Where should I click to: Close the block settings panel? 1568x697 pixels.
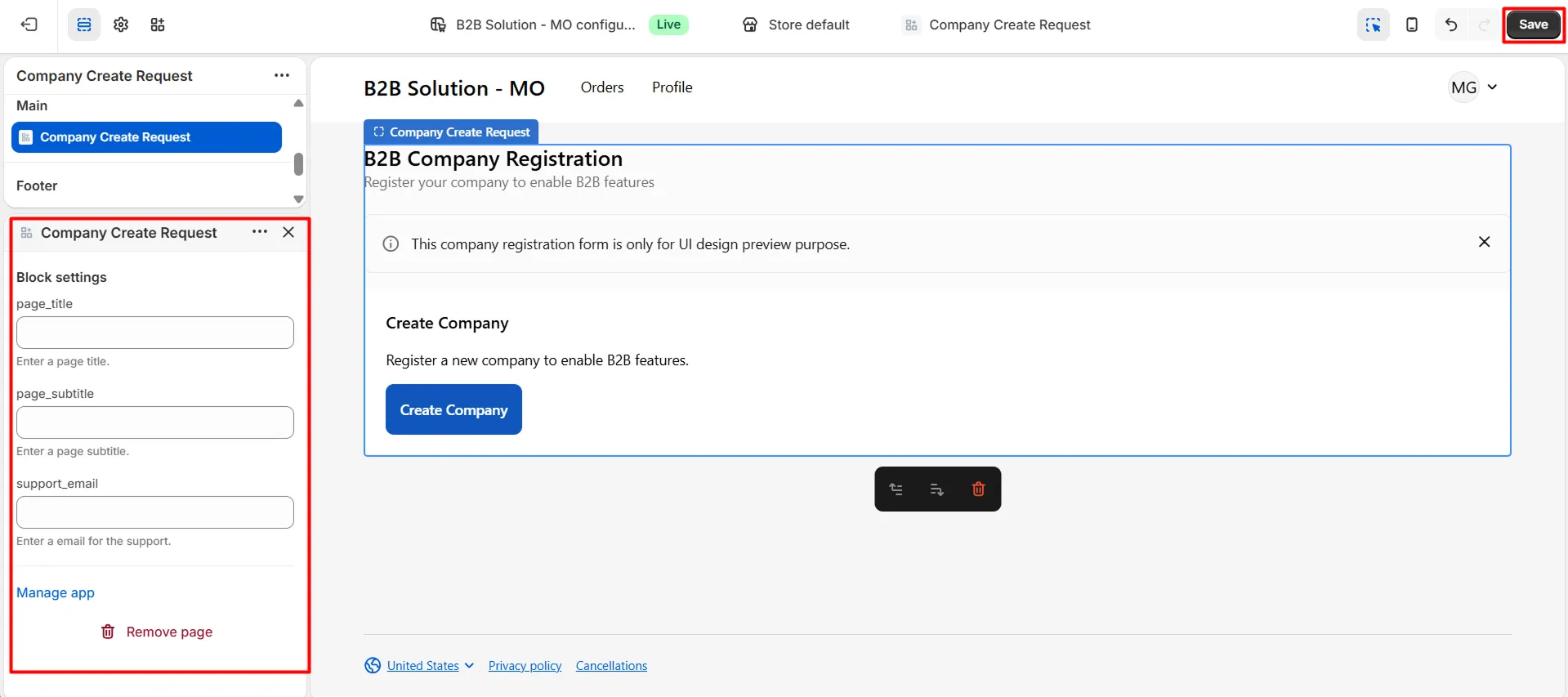(x=288, y=232)
